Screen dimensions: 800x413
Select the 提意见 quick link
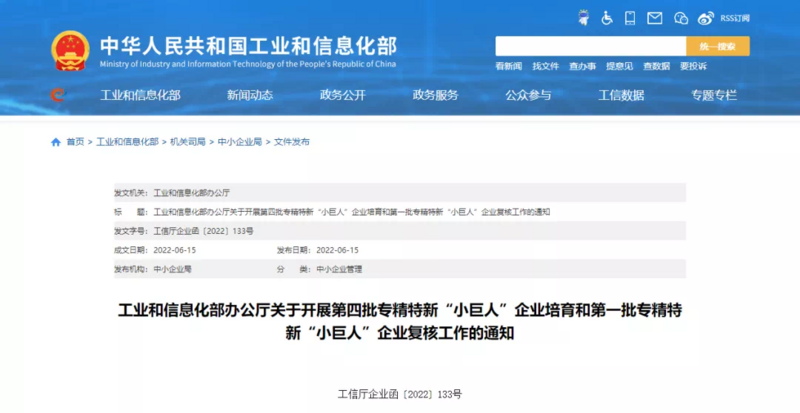[619, 66]
